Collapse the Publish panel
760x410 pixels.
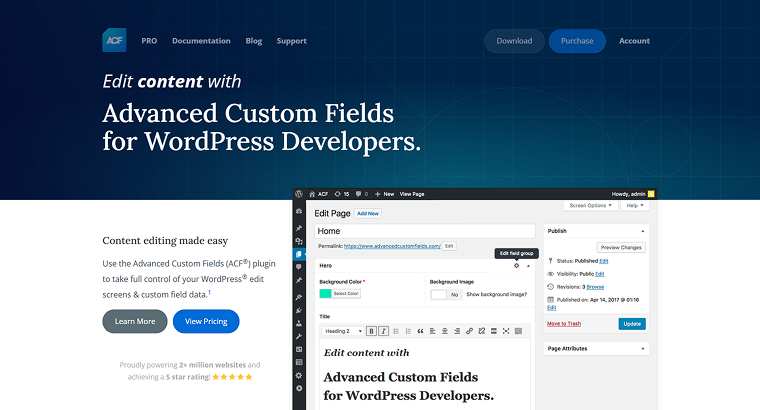click(x=643, y=231)
